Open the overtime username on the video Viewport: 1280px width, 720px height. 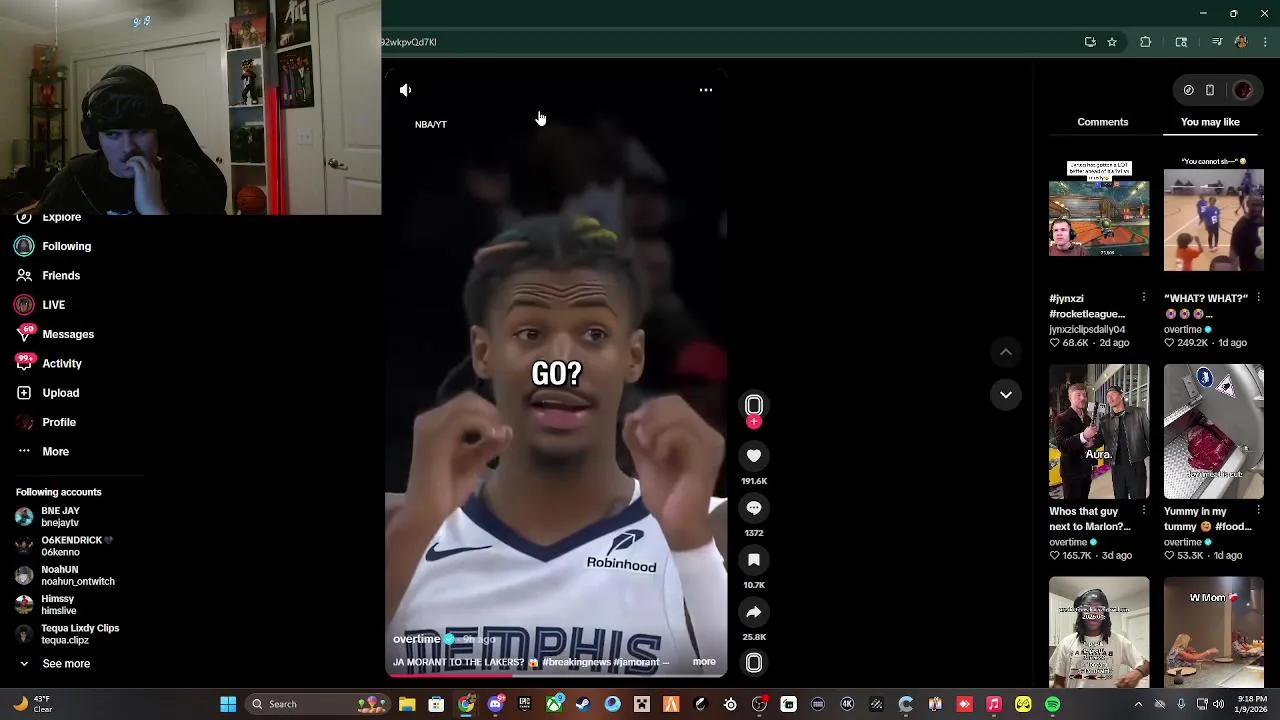click(416, 639)
